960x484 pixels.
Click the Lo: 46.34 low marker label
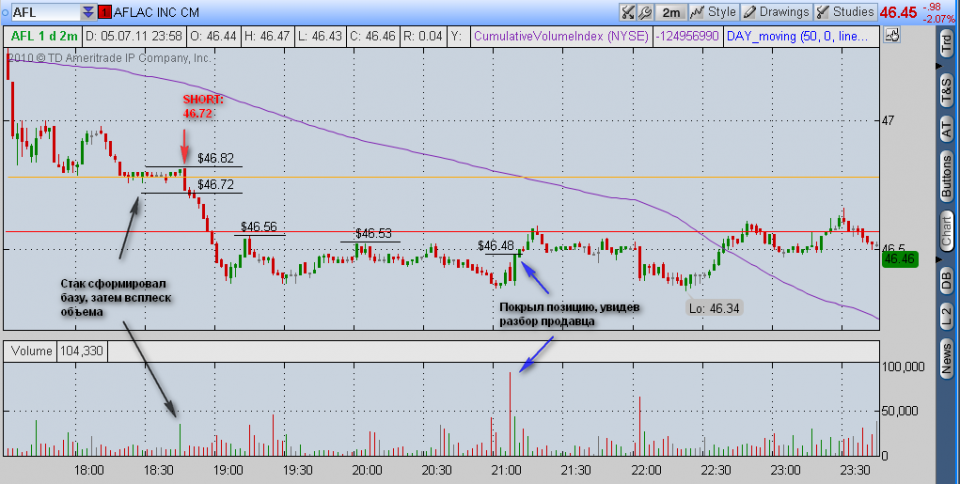pyautogui.click(x=714, y=308)
